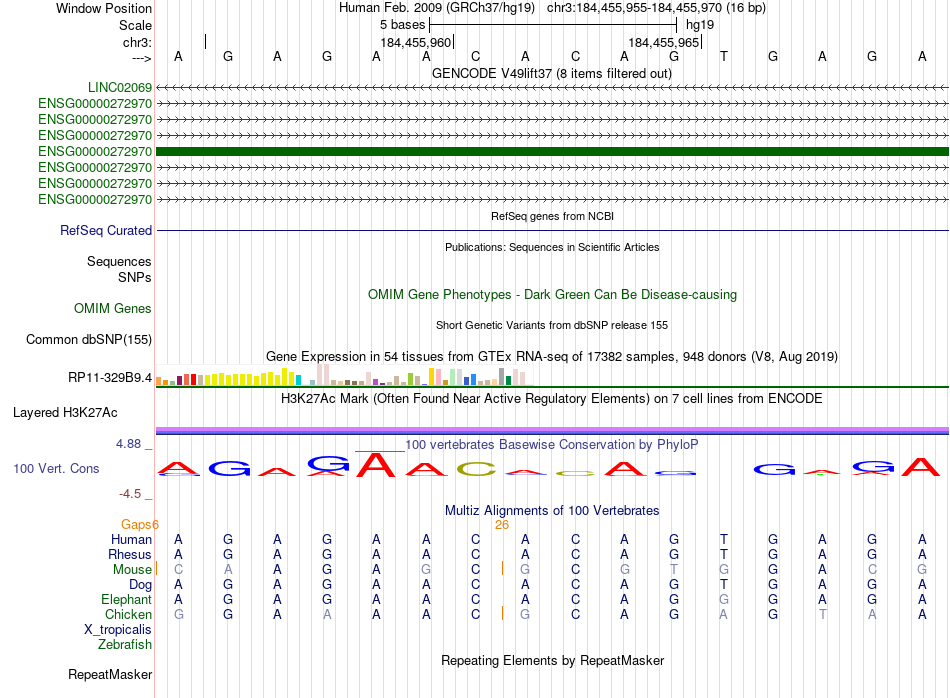Click the RefSeq Curated track label
The image size is (950, 698).
pos(106,230)
